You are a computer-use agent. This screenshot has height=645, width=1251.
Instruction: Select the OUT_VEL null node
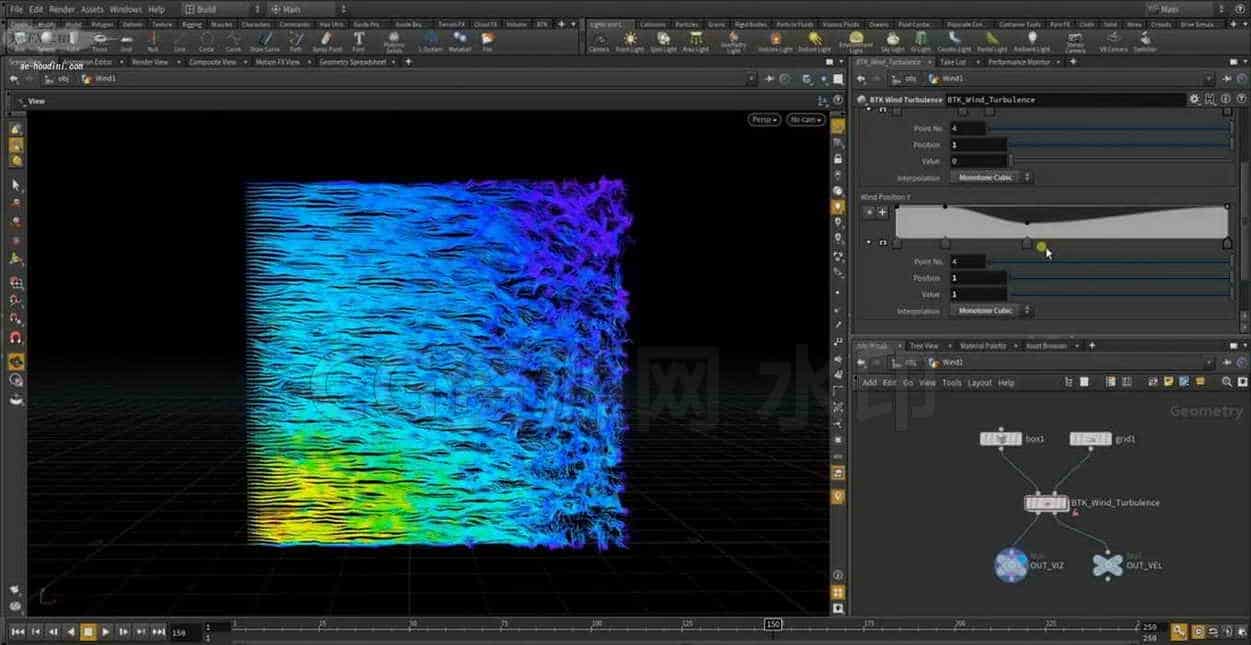click(1107, 565)
